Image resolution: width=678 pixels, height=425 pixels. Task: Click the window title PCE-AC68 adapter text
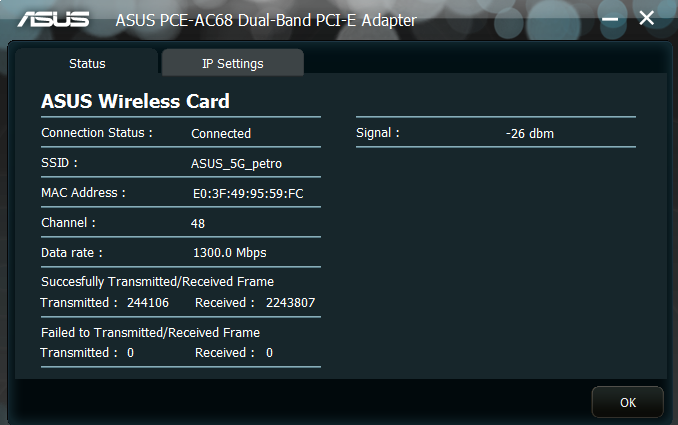tap(266, 20)
